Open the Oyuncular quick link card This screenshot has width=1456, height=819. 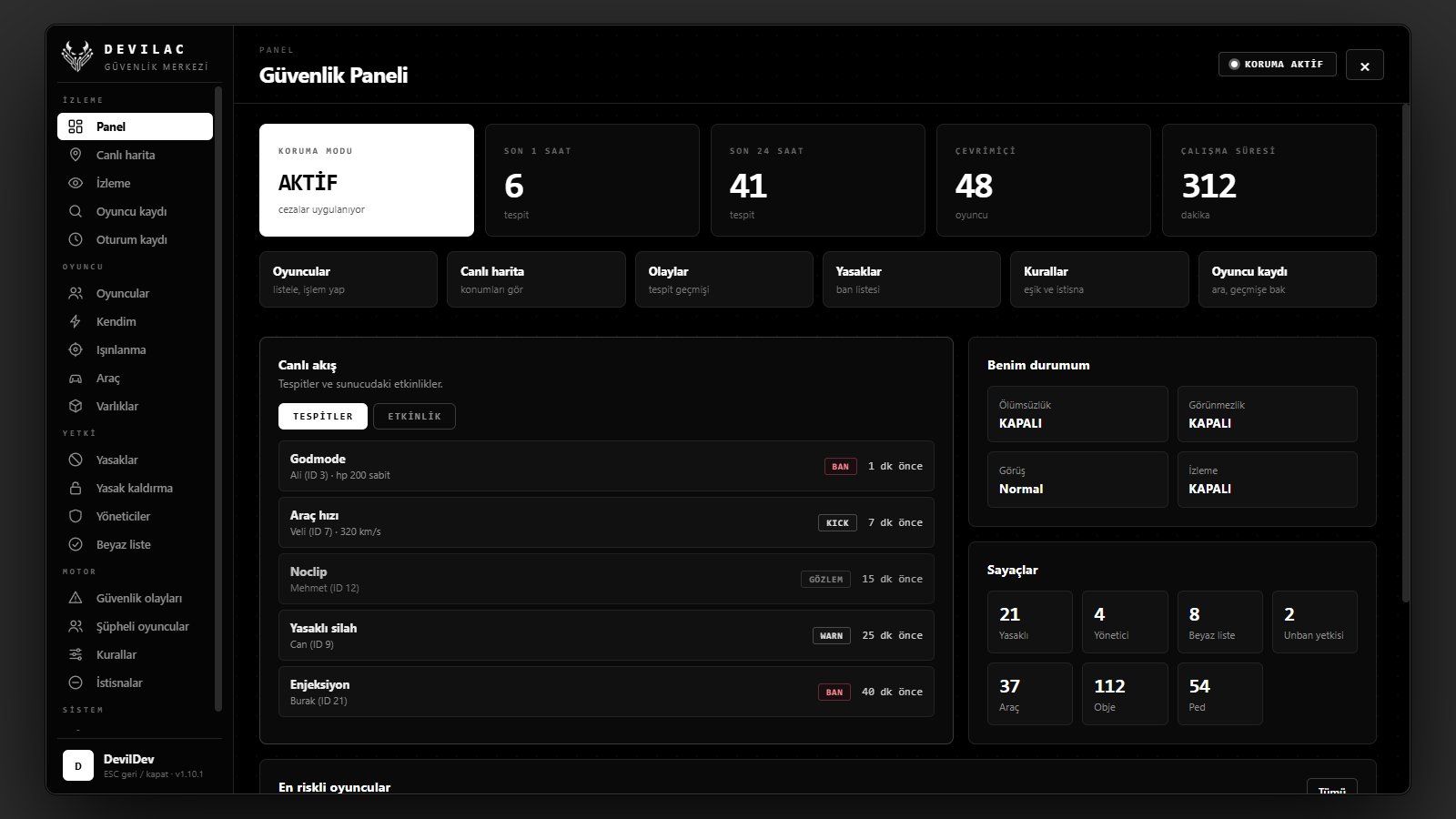tap(349, 279)
